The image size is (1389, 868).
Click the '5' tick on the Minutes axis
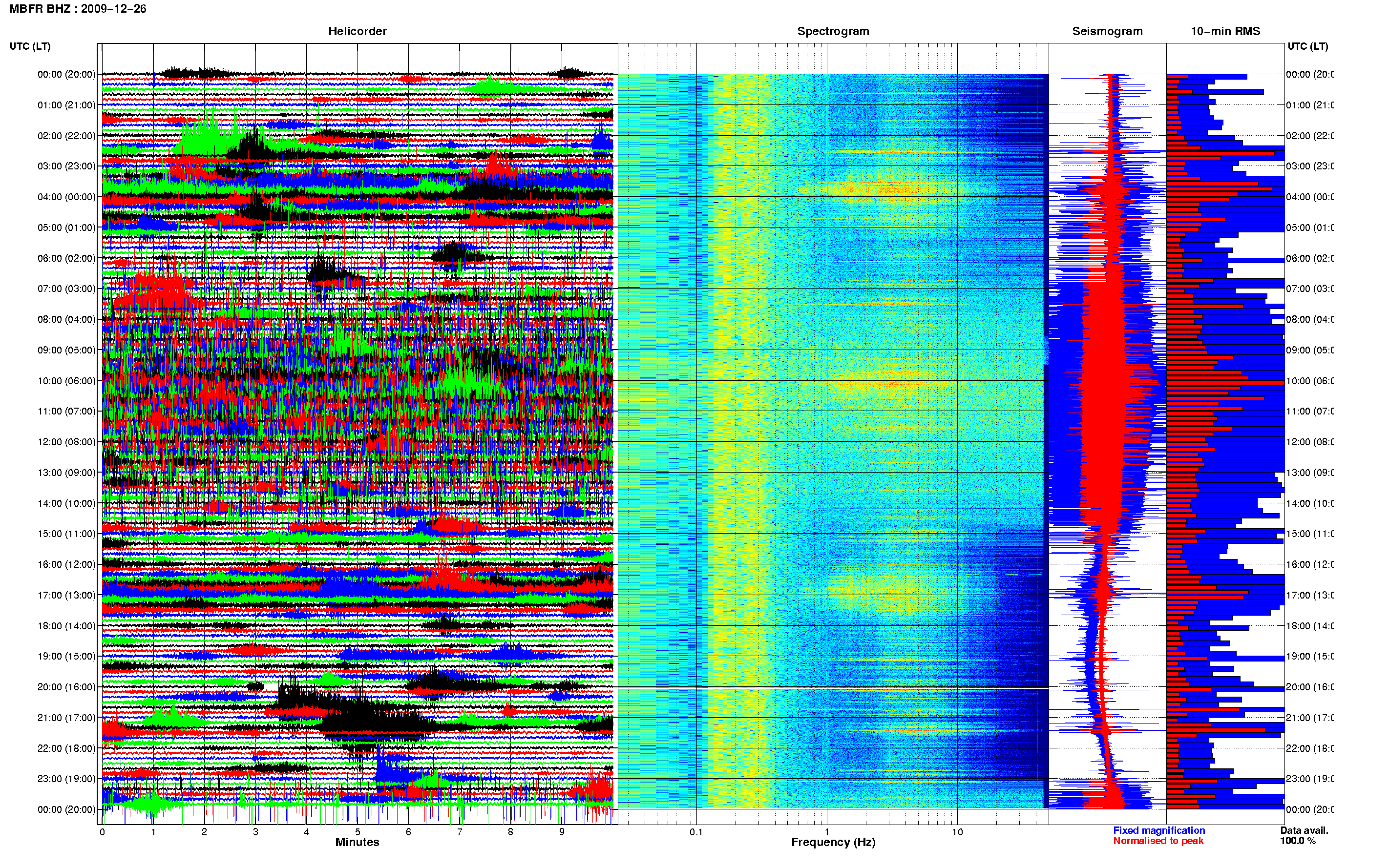point(358,832)
